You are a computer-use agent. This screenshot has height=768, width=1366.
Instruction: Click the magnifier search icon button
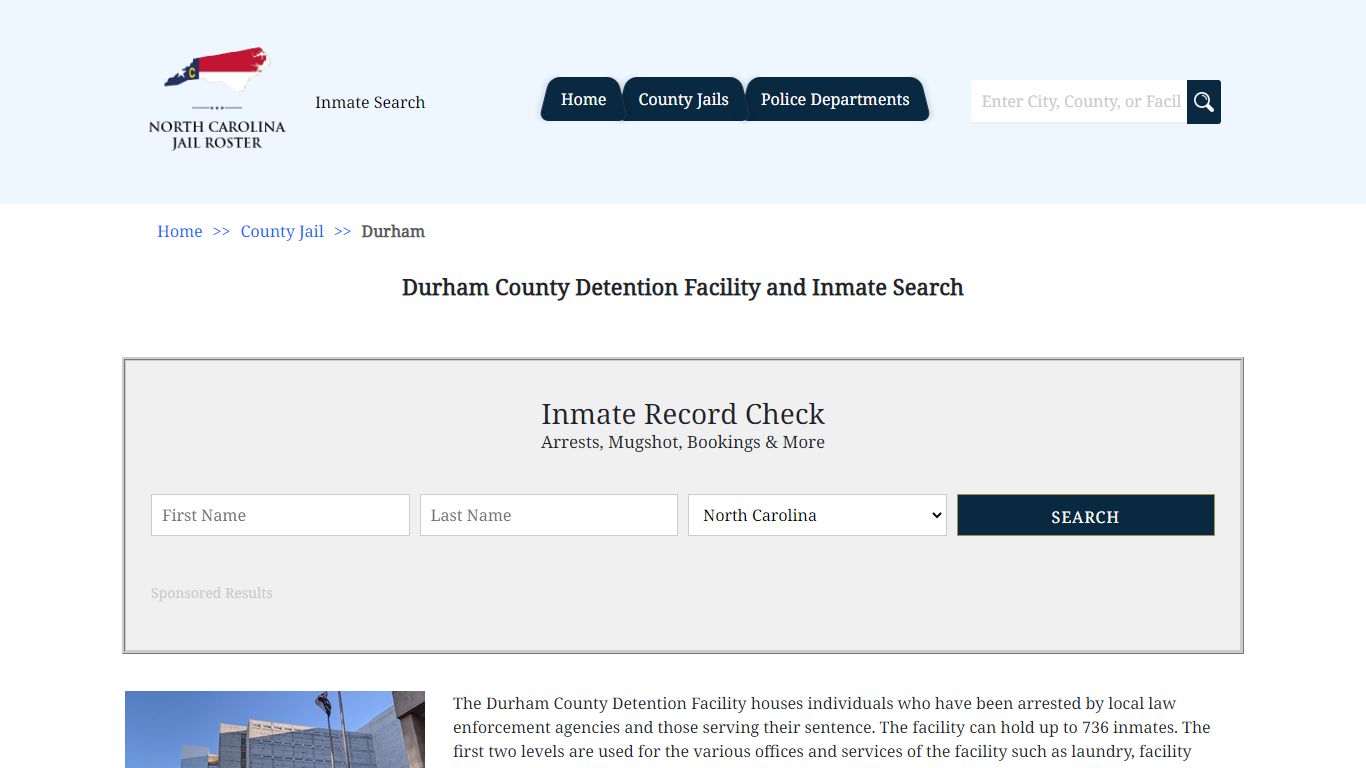pyautogui.click(x=1204, y=102)
